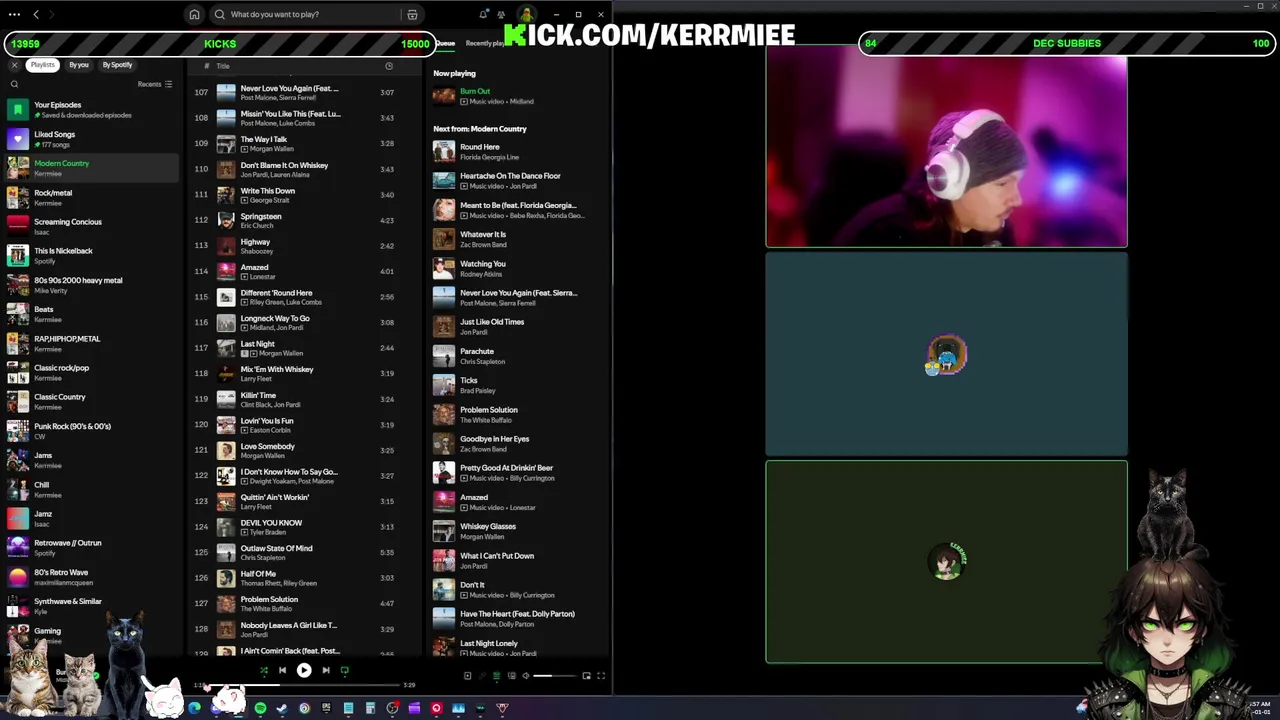The height and width of the screenshot is (720, 1280).
Task: Toggle the By you filter chip
Action: (79, 65)
